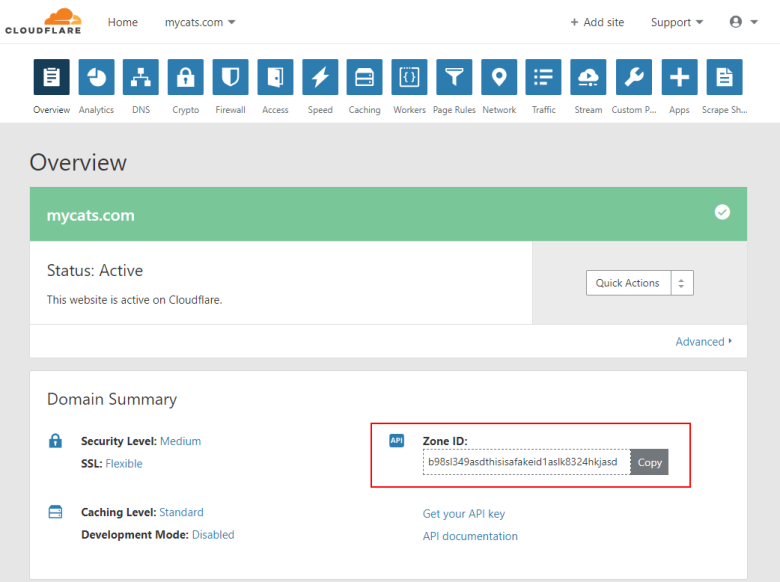Click Get your API key link
Viewport: 780px width, 582px height.
464,514
